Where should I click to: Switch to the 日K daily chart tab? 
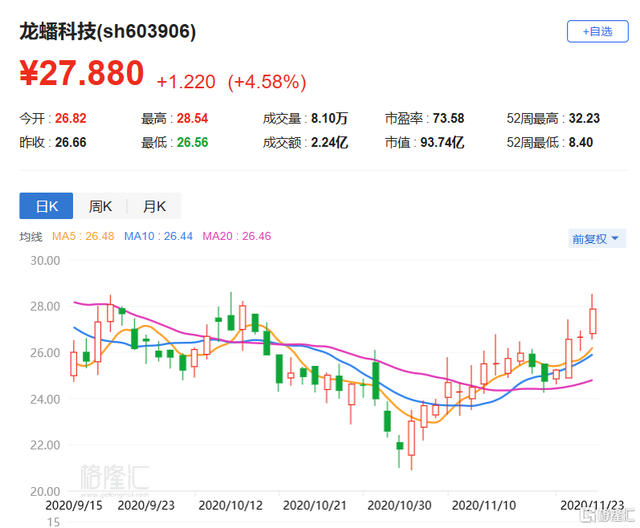(x=46, y=206)
